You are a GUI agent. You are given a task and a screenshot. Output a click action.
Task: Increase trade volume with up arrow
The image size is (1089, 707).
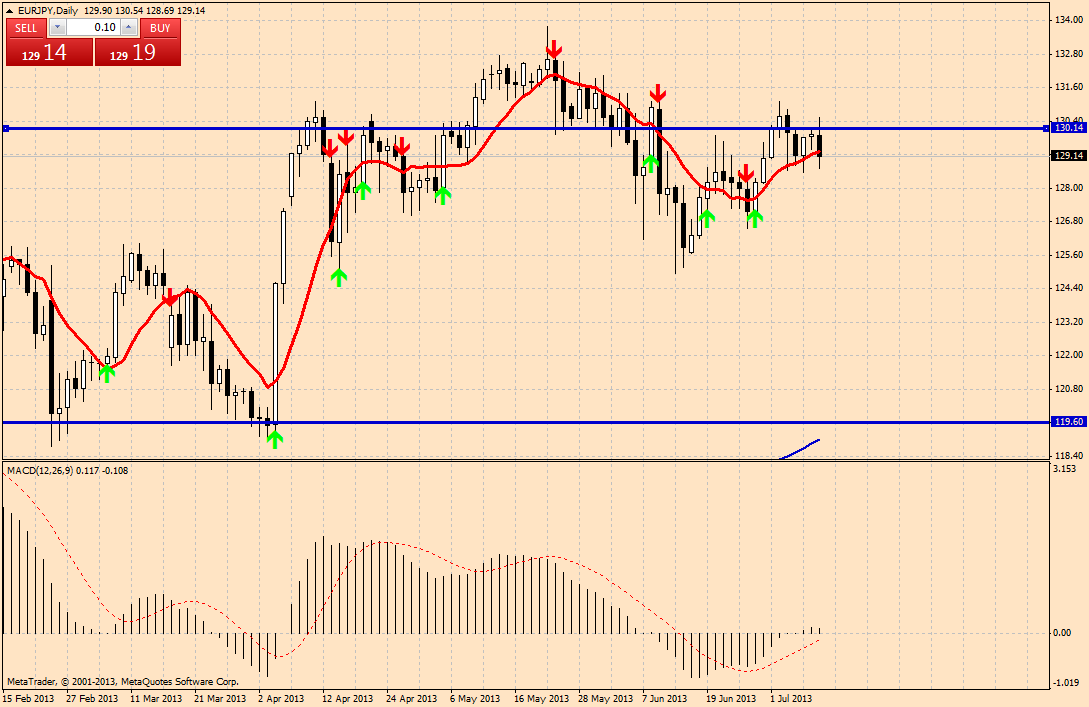tap(128, 28)
